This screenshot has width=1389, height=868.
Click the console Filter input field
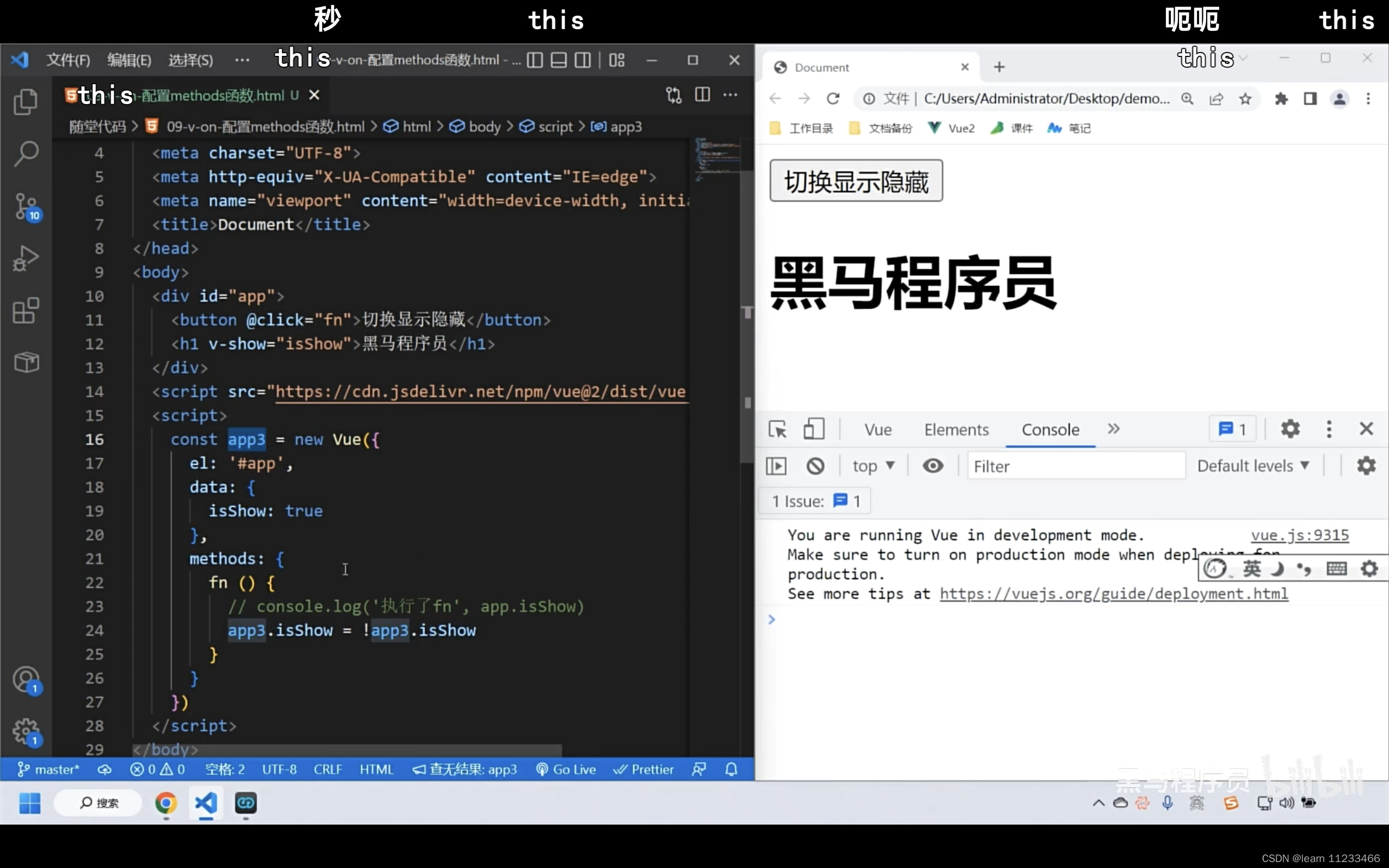(x=1075, y=466)
